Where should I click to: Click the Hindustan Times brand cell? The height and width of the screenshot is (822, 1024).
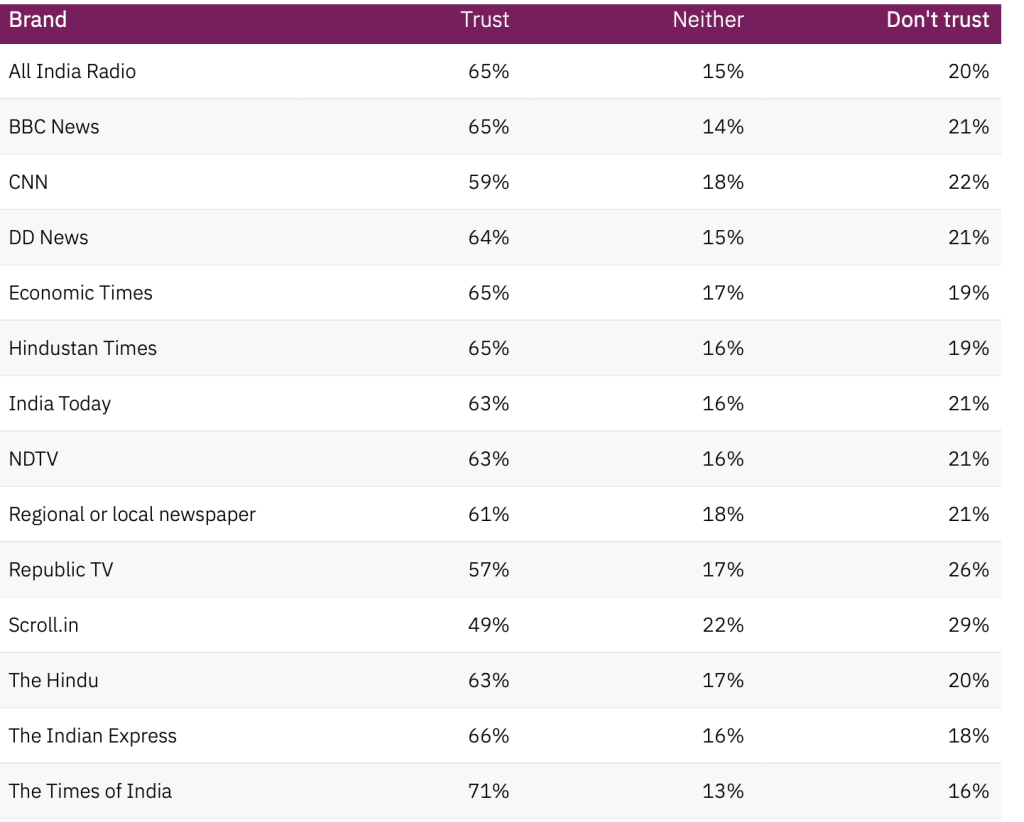pyautogui.click(x=82, y=348)
